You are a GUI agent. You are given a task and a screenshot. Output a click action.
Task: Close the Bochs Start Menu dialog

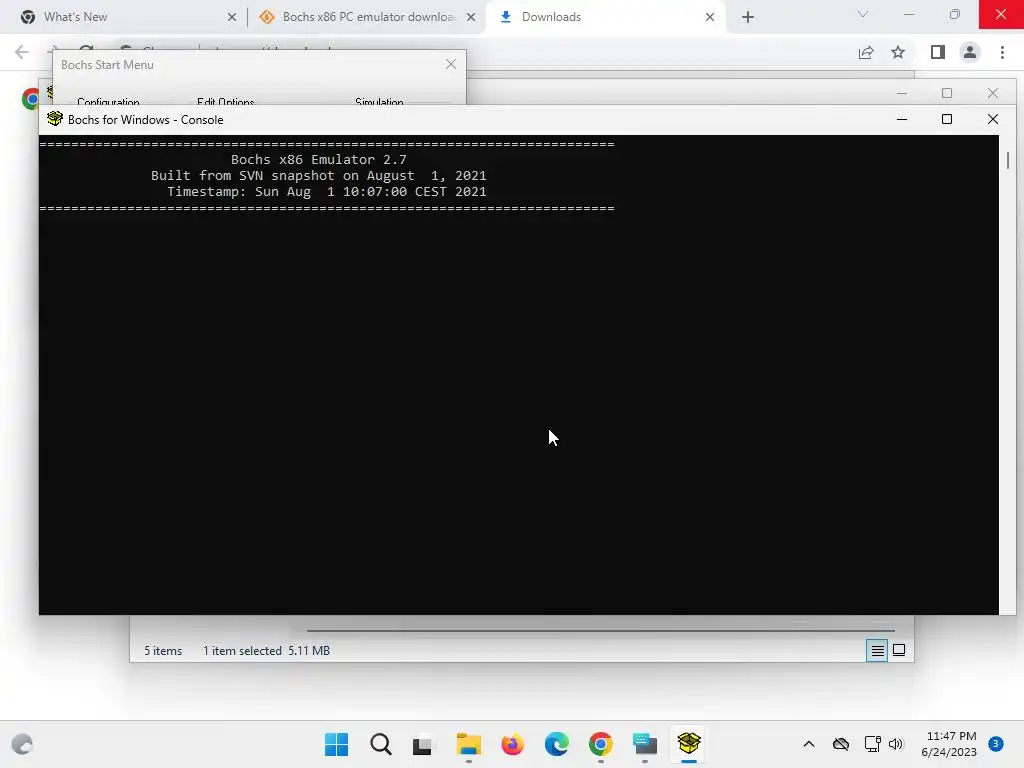click(x=451, y=64)
